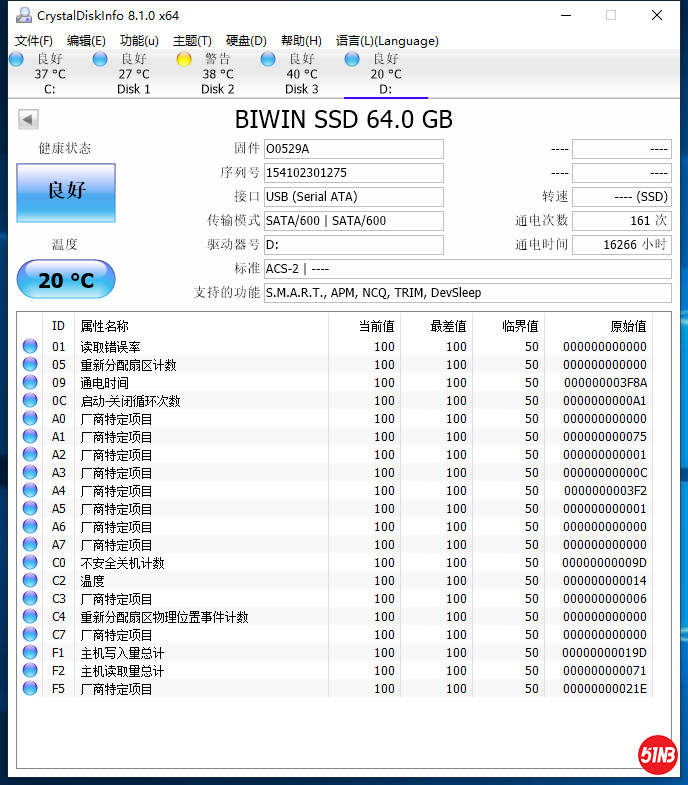Image resolution: width=688 pixels, height=785 pixels.
Task: Select the Disk 3 status orb
Action: pyautogui.click(x=268, y=60)
